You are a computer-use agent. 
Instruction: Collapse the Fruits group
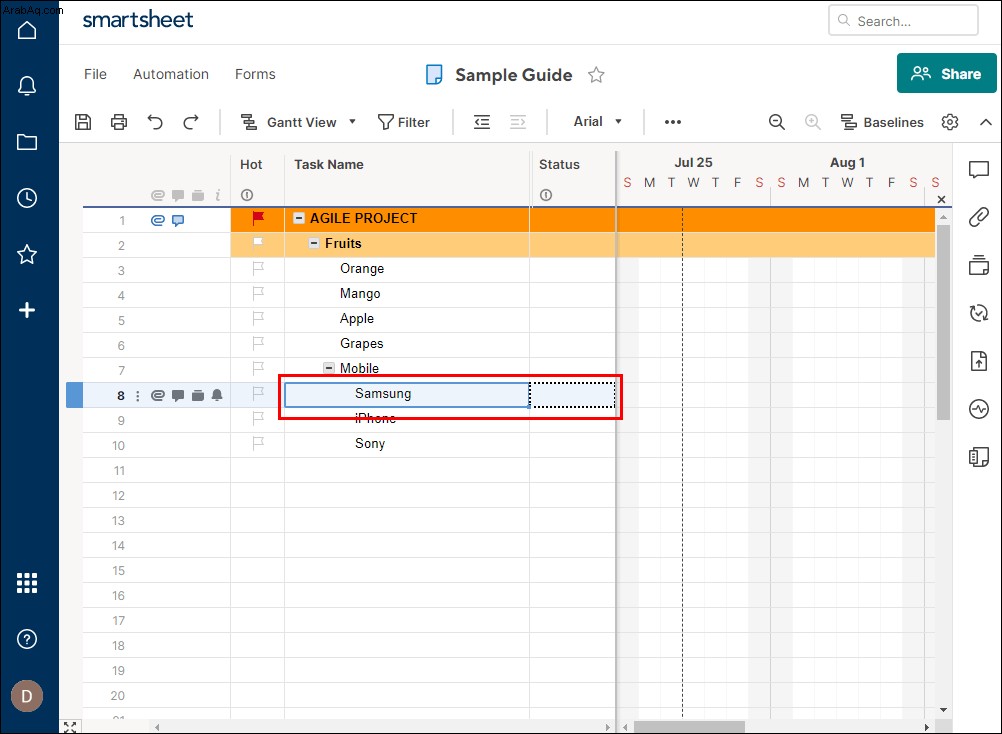click(x=314, y=243)
